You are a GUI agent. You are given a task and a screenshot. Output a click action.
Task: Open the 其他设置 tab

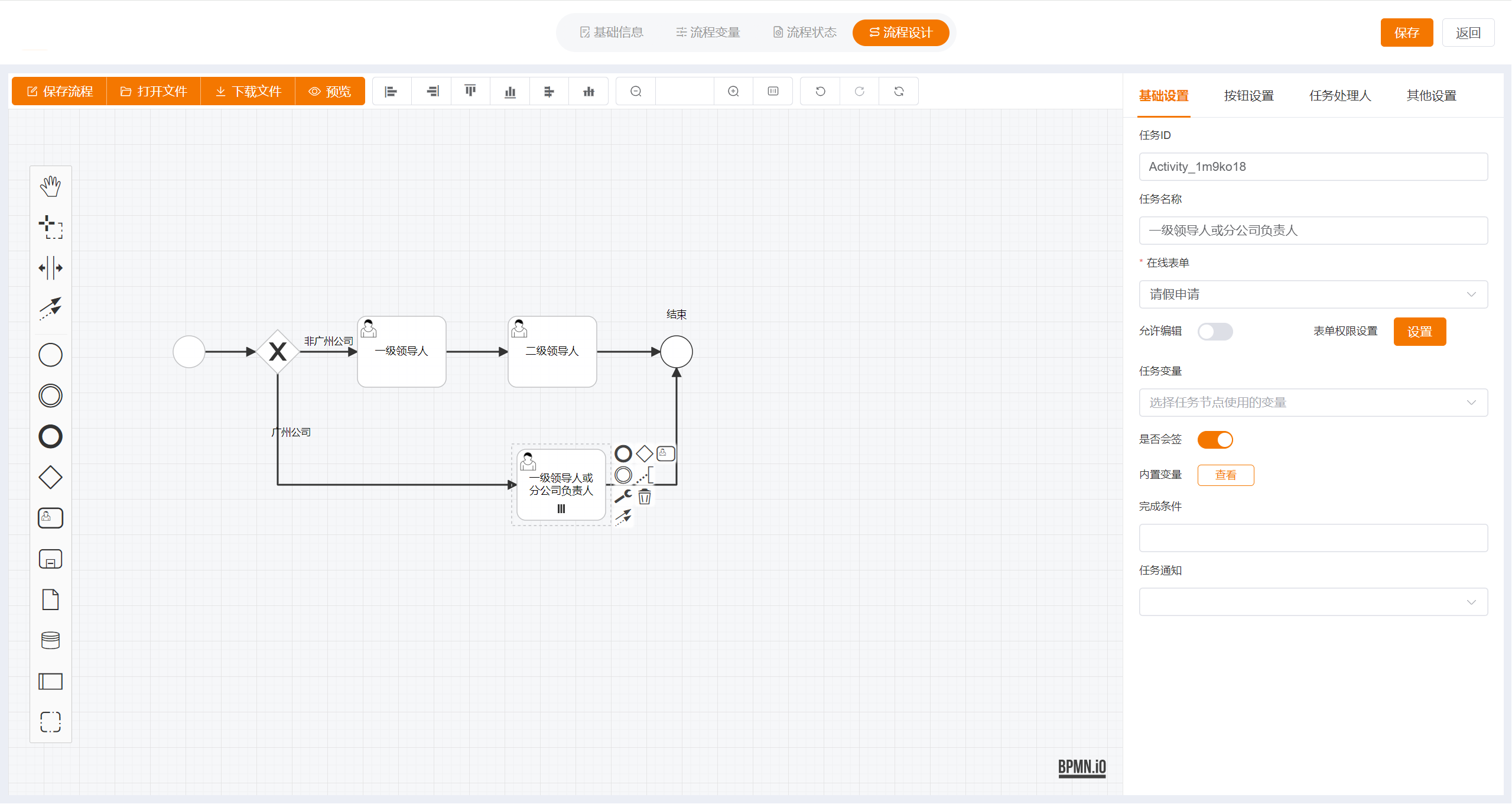(x=1431, y=96)
